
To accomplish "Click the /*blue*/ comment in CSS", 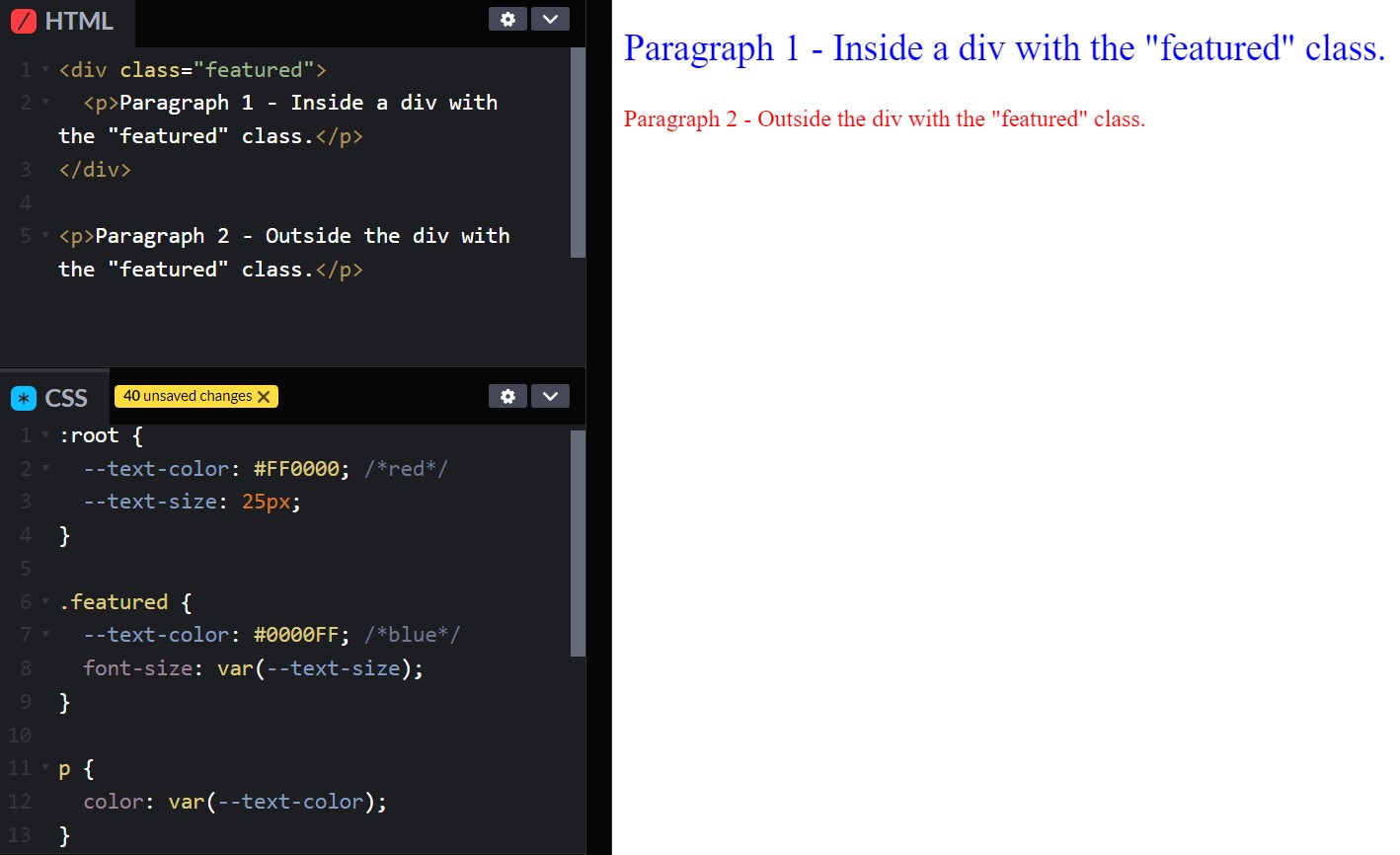I will coord(412,635).
